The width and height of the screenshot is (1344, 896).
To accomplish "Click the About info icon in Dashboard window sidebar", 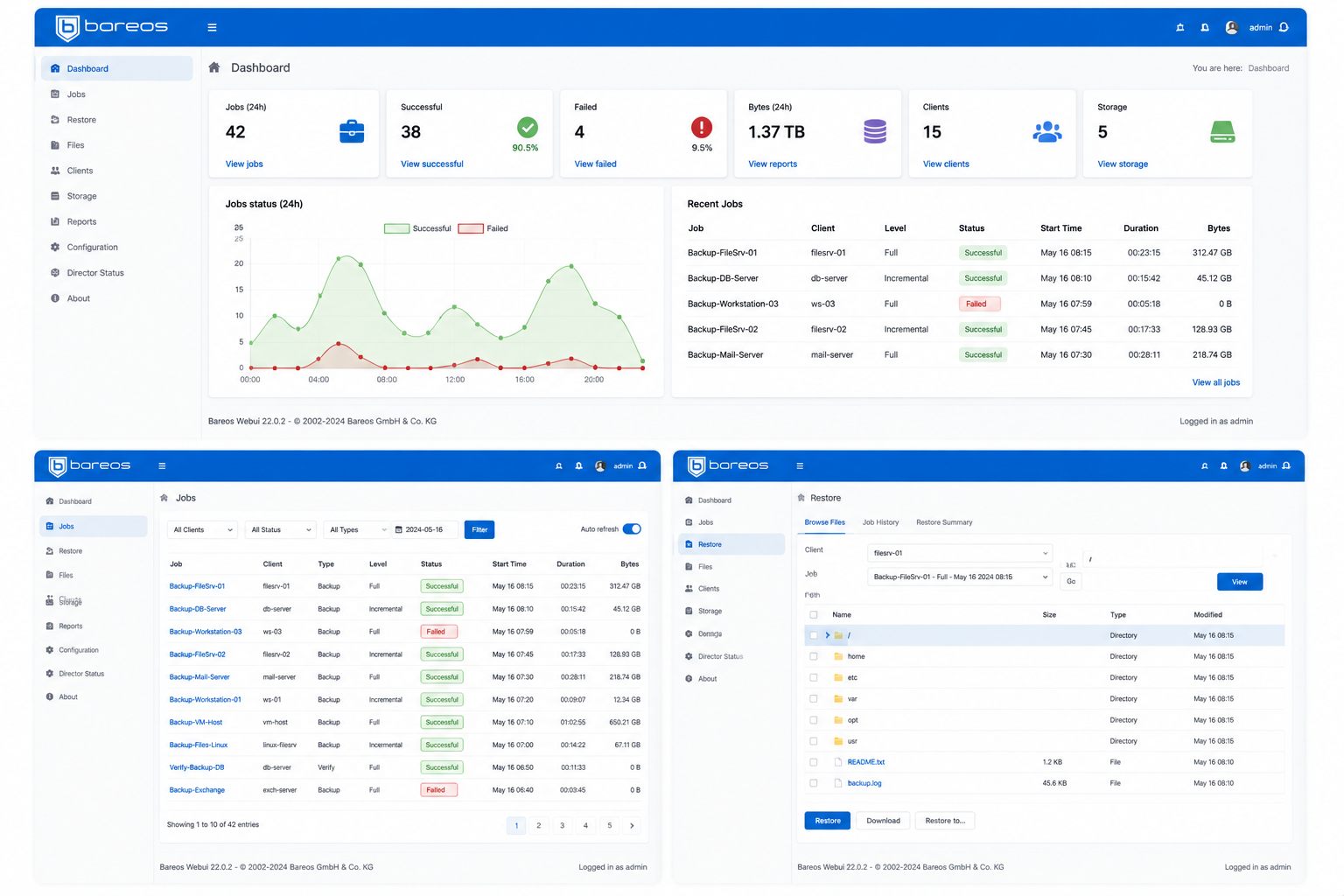I will coord(55,298).
